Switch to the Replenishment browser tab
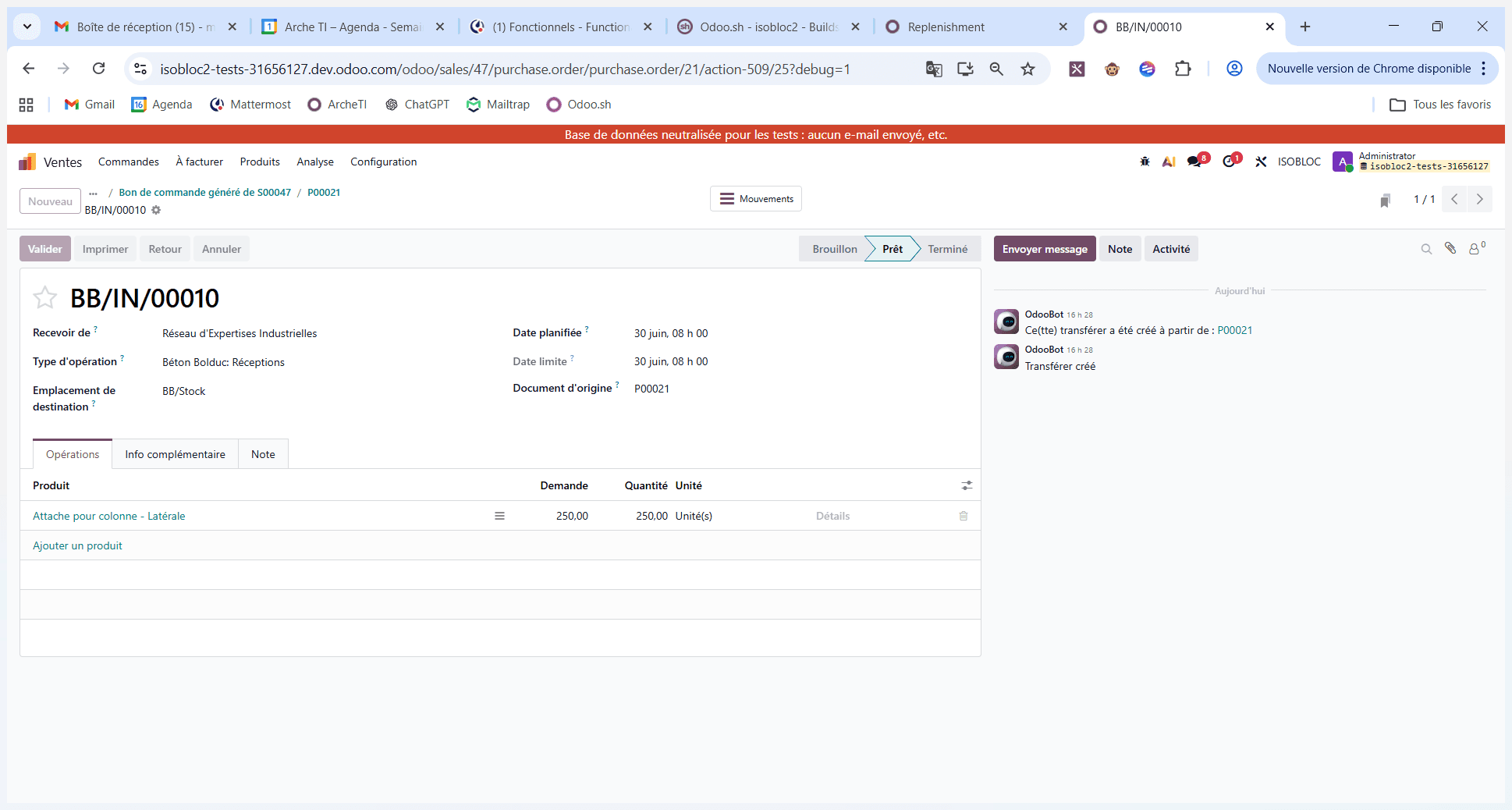1512x810 pixels. (977, 27)
